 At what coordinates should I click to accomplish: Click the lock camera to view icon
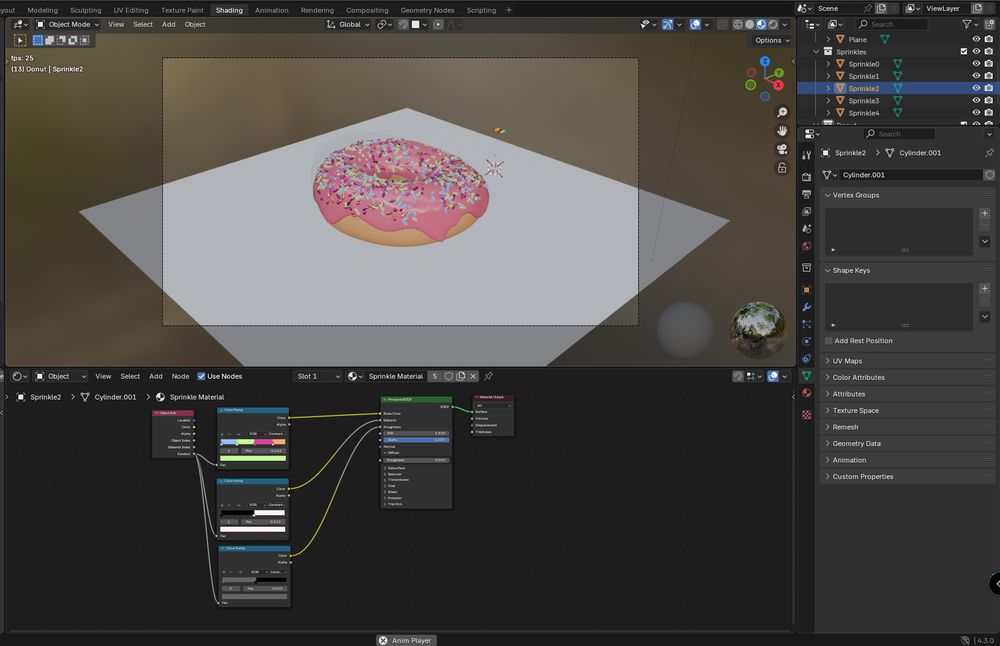pos(782,168)
